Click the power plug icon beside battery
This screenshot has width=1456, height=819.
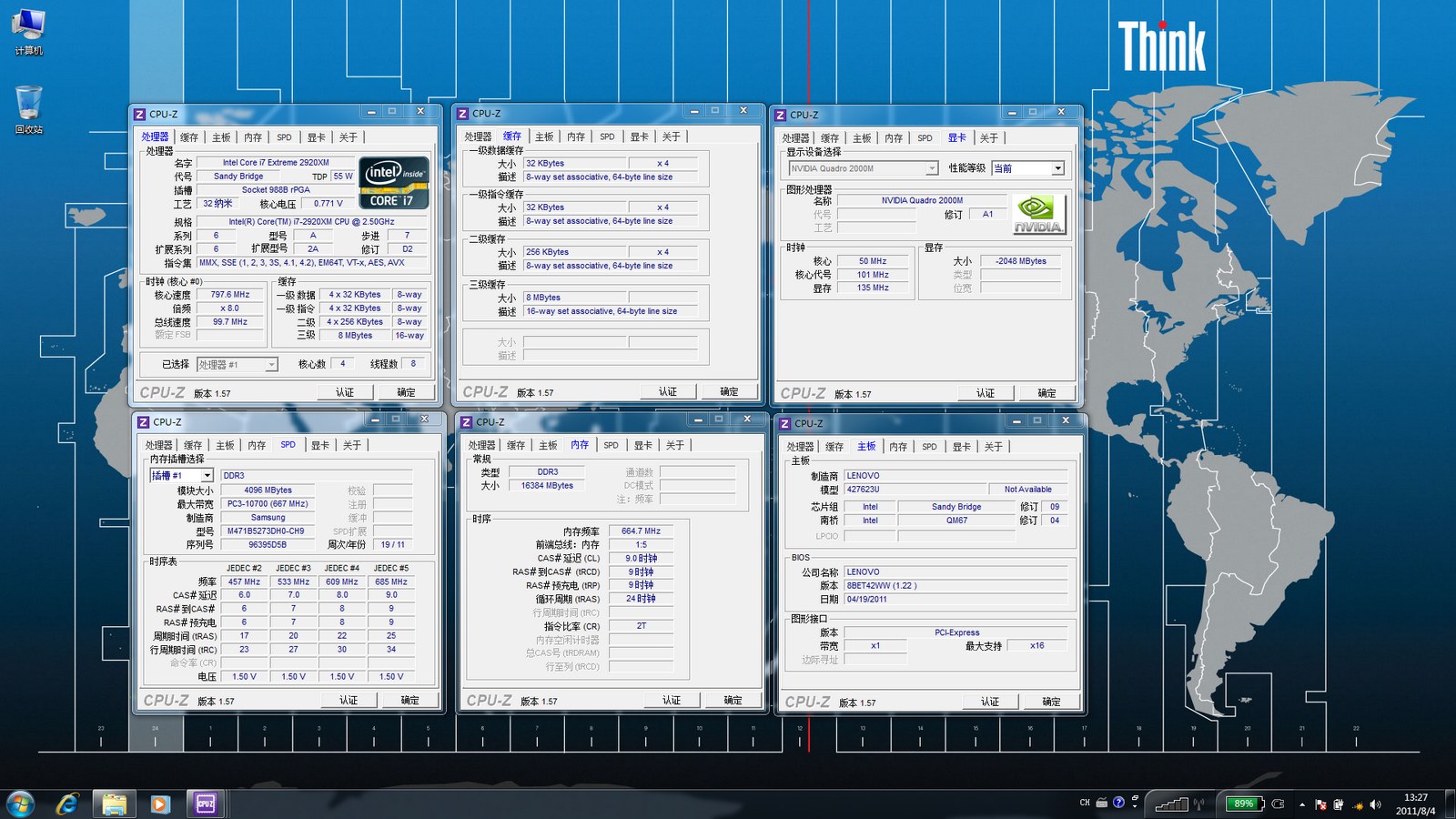[x=1278, y=804]
